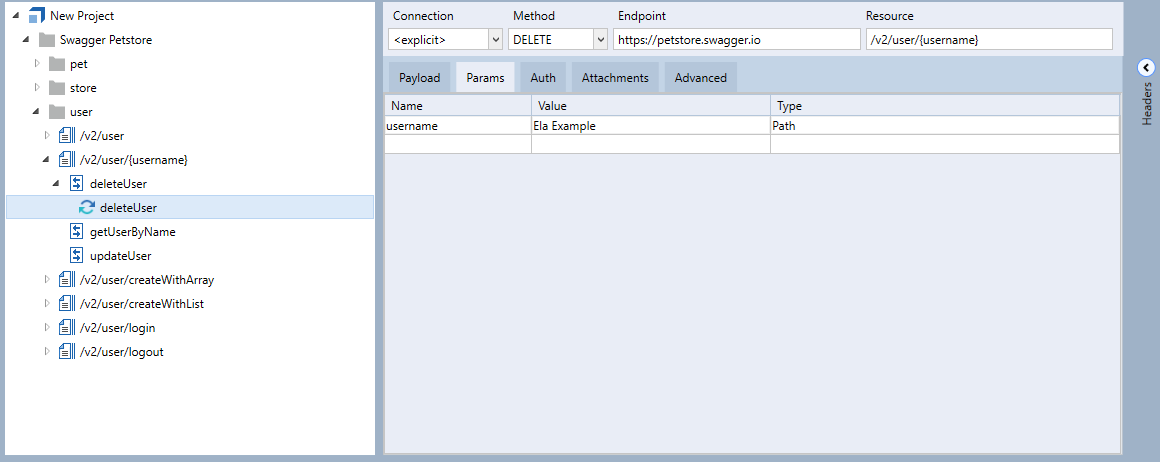Click the /v2/user/login resource icon
Screen dimensions: 1160x462
point(67,328)
